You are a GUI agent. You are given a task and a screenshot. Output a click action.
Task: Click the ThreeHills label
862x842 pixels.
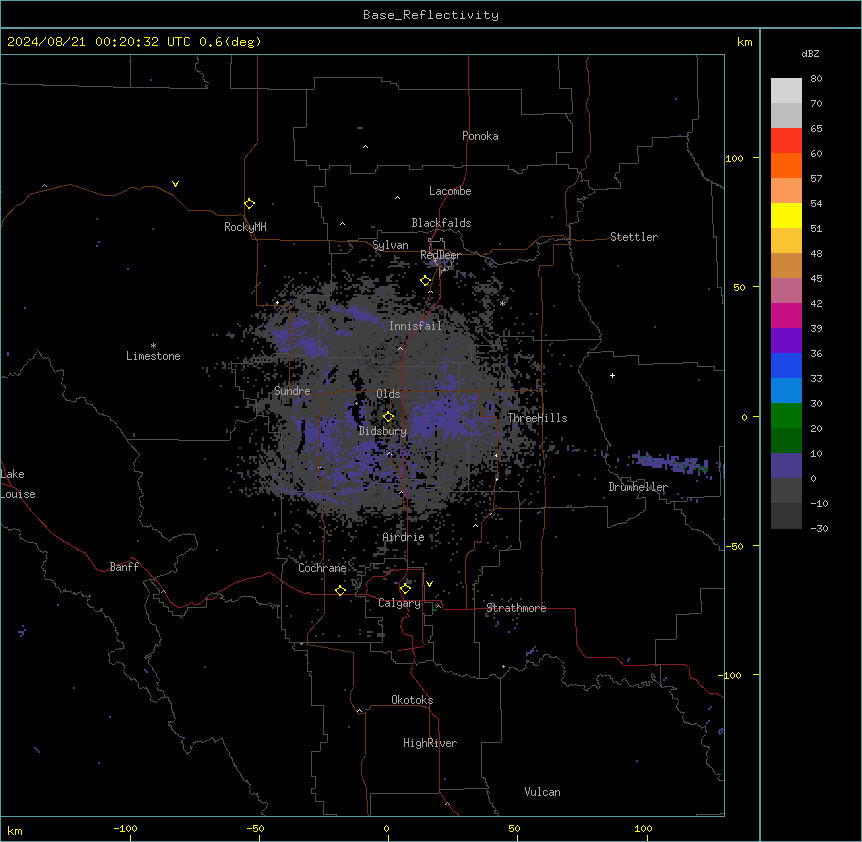click(537, 418)
